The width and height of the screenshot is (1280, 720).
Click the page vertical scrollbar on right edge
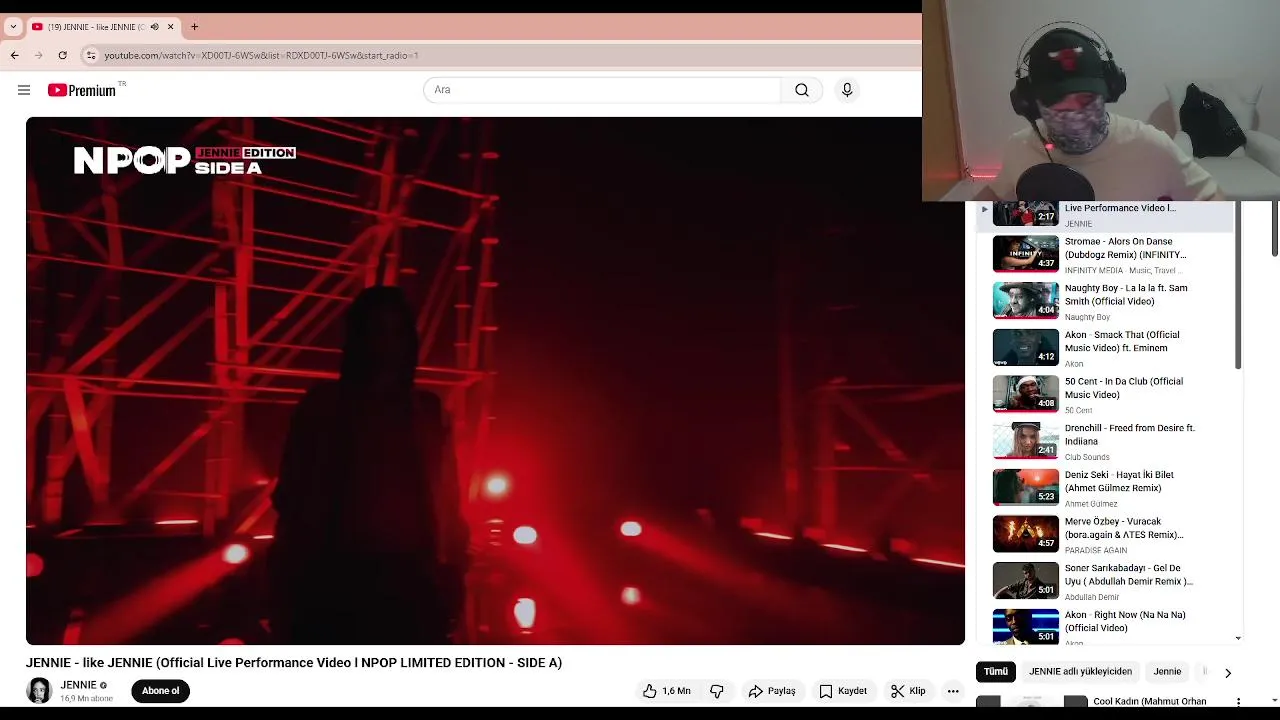1275,228
